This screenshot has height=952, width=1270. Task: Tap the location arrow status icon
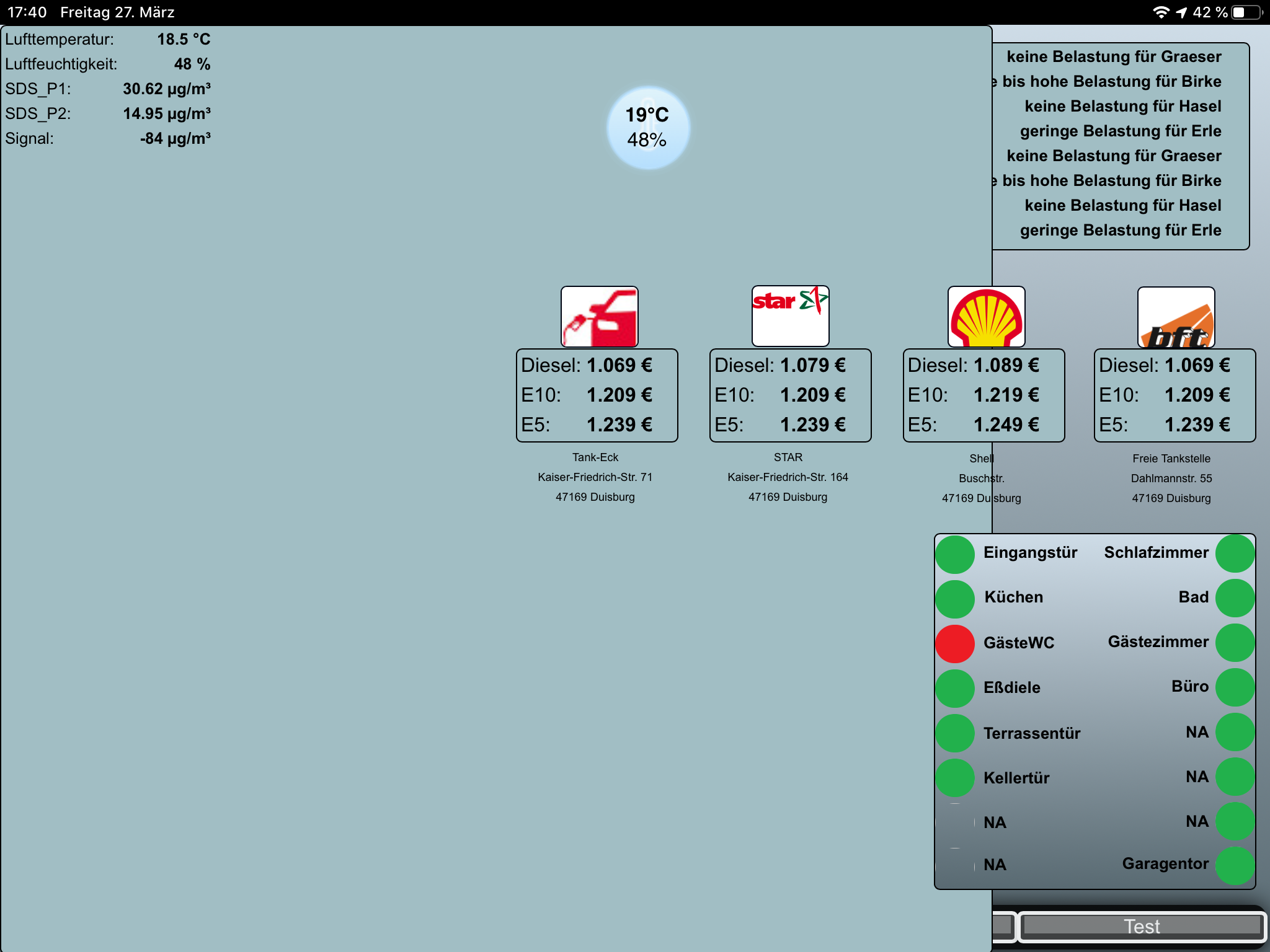pyautogui.click(x=1181, y=12)
